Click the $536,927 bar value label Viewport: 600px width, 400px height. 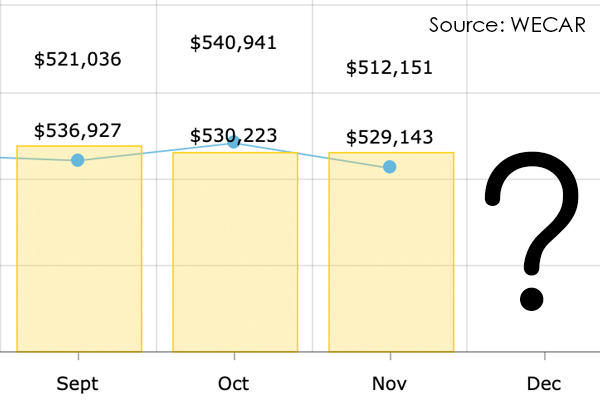pos(78,130)
